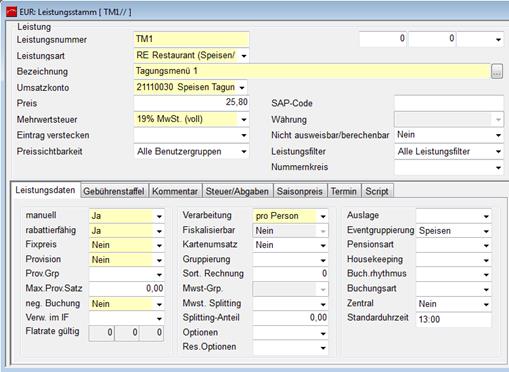Image resolution: width=509 pixels, height=372 pixels.
Task: Open the neg. Buchung dropdown
Action: pos(159,304)
